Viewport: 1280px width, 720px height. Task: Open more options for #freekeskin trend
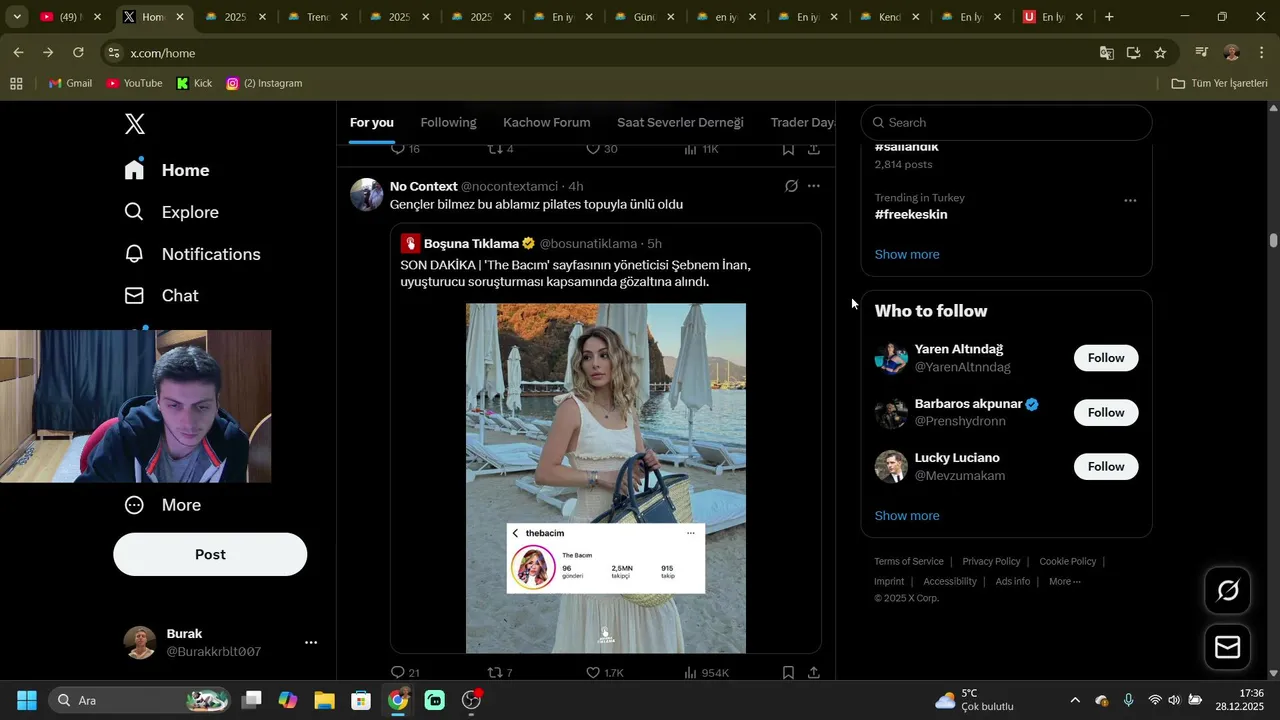coord(1130,200)
